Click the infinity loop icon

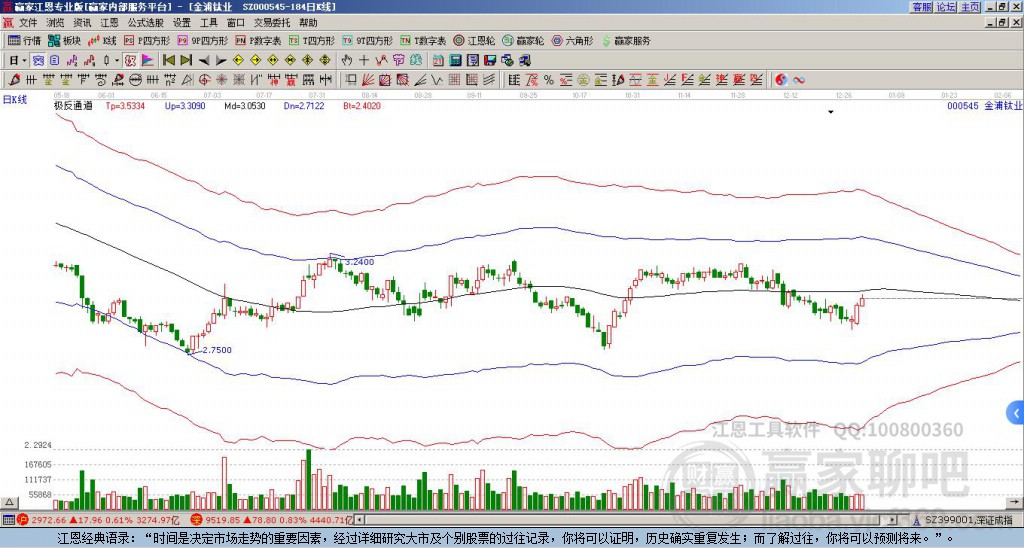point(798,80)
